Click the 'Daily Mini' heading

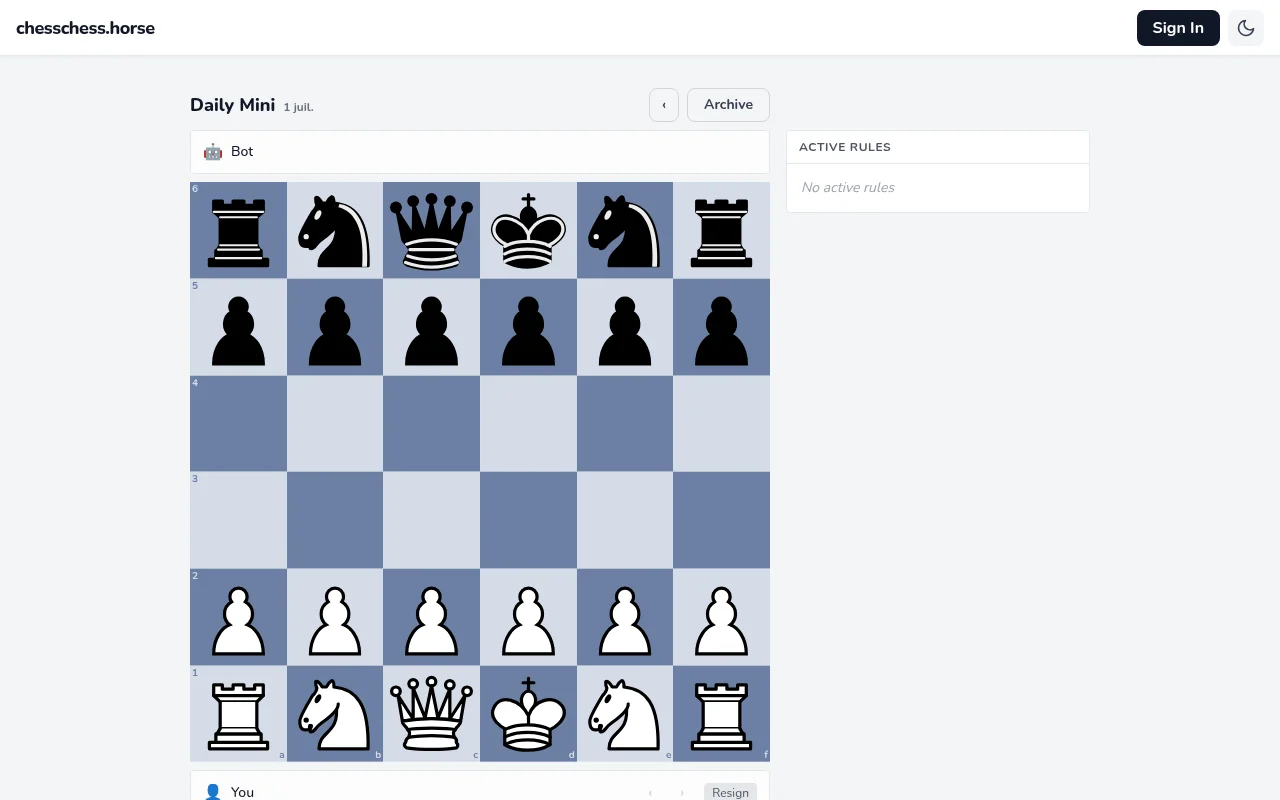[232, 105]
